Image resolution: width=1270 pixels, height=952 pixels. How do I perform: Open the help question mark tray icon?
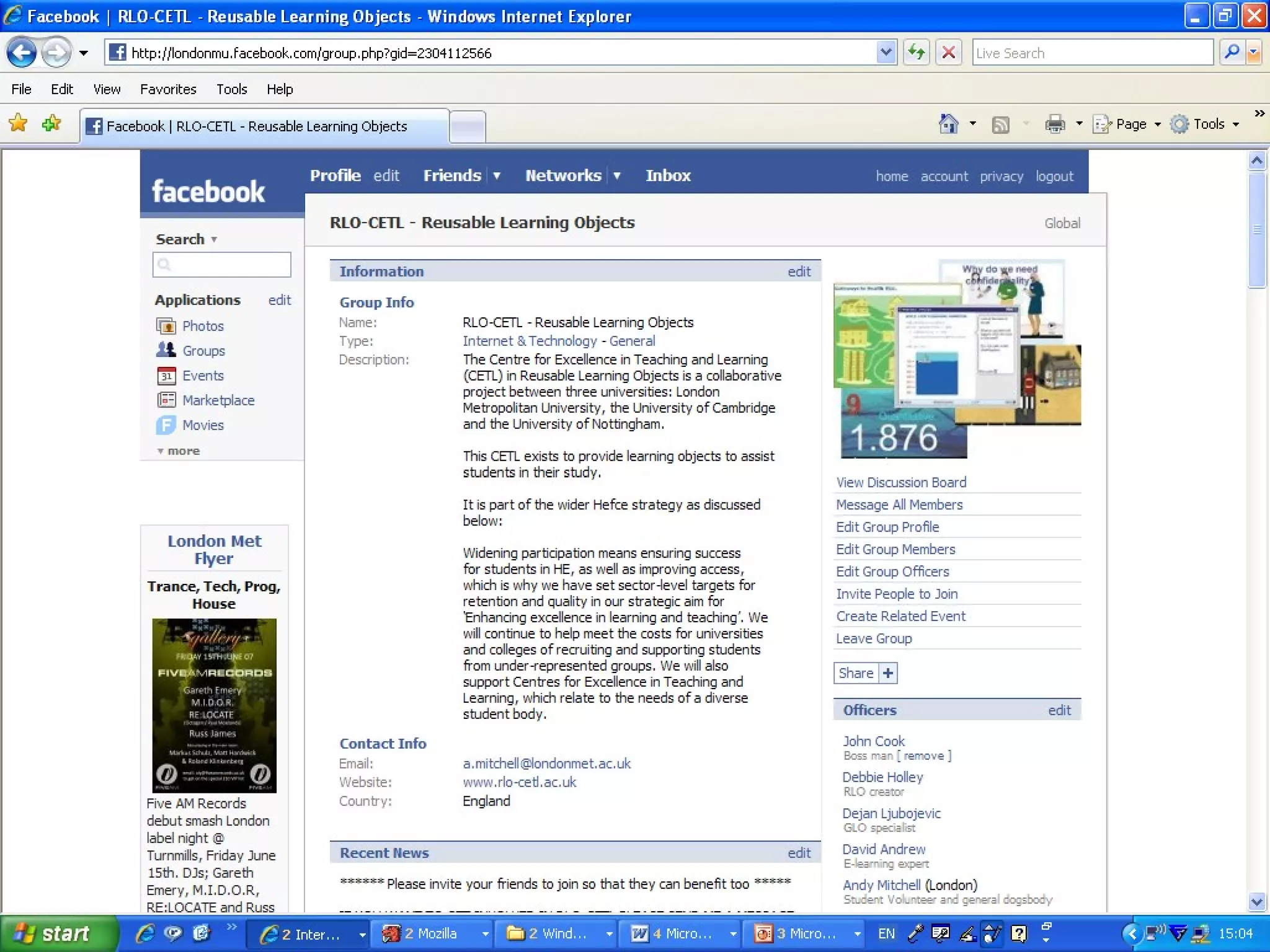tap(1019, 933)
